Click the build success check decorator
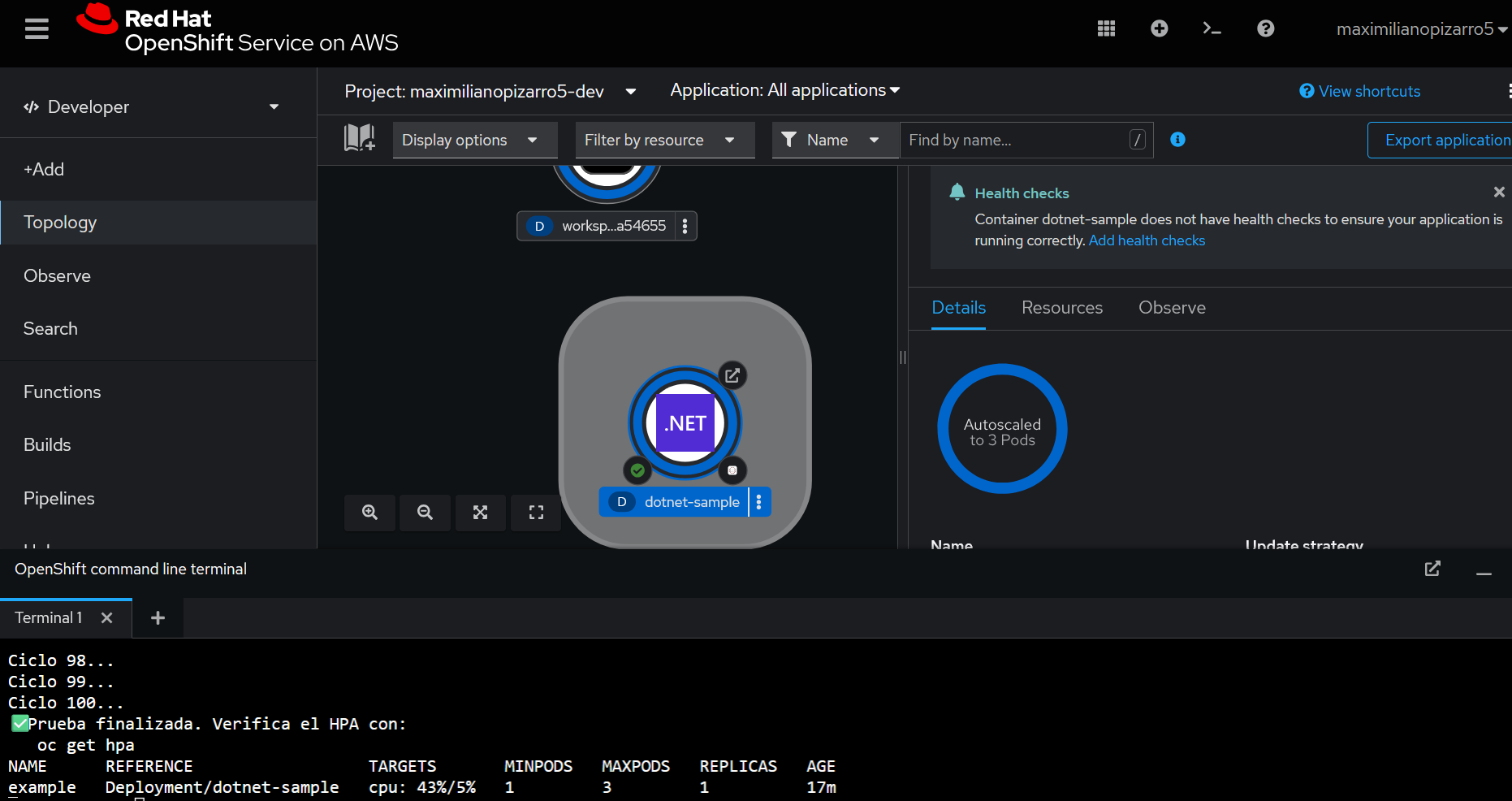 point(637,470)
